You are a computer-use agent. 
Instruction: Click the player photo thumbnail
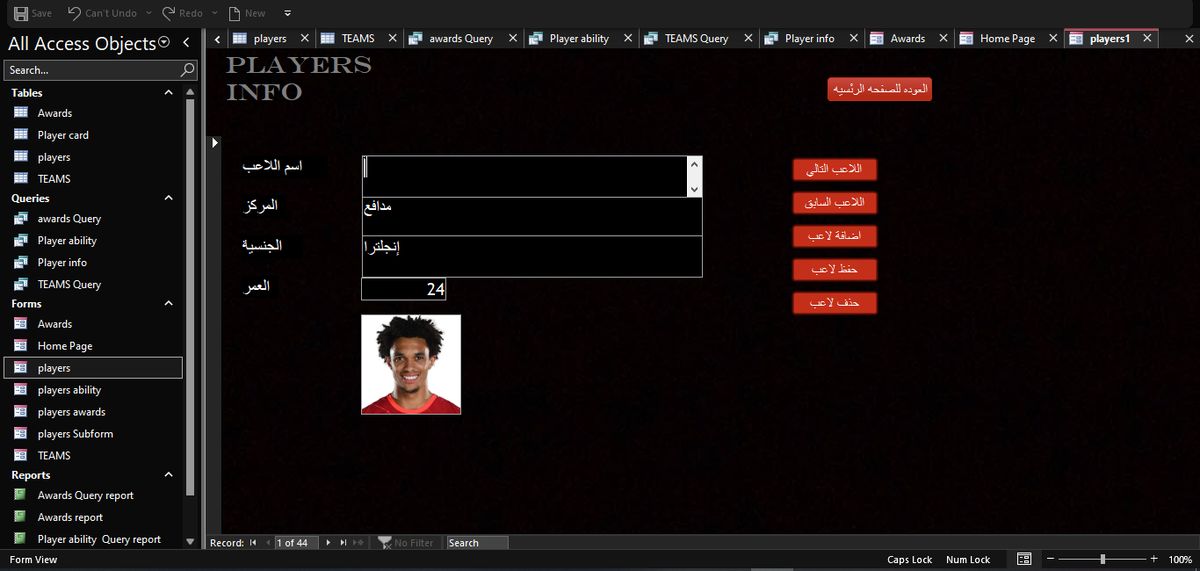pyautogui.click(x=411, y=364)
